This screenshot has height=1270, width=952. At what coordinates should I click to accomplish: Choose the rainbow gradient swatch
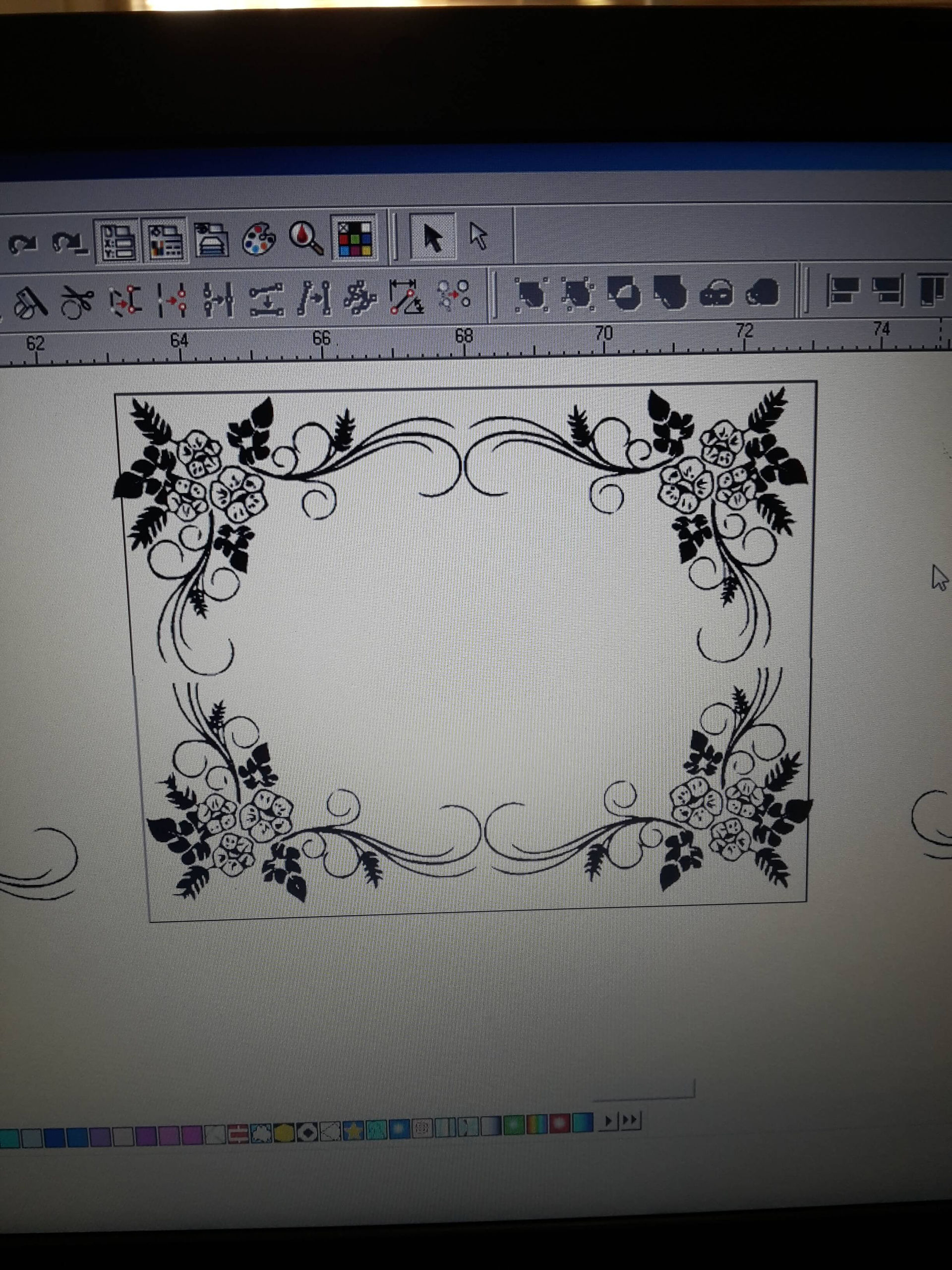(537, 1125)
